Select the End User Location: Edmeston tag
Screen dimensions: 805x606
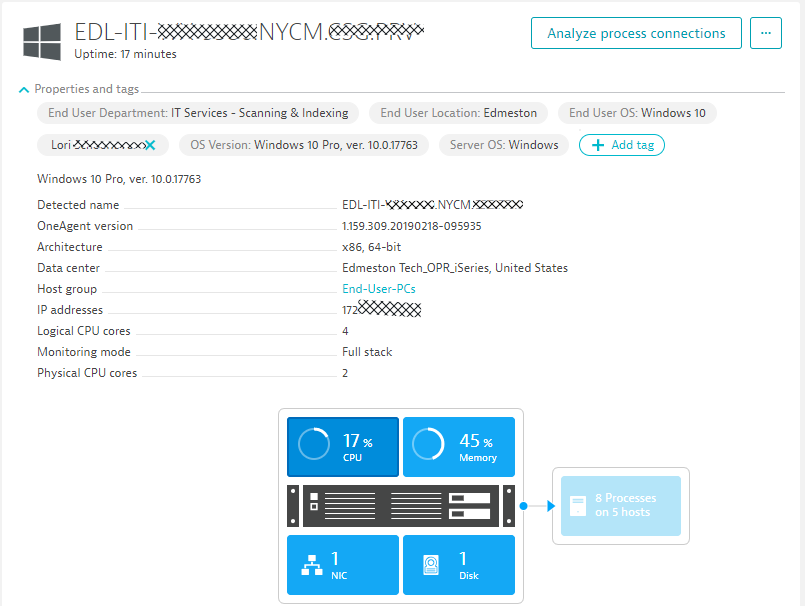458,113
